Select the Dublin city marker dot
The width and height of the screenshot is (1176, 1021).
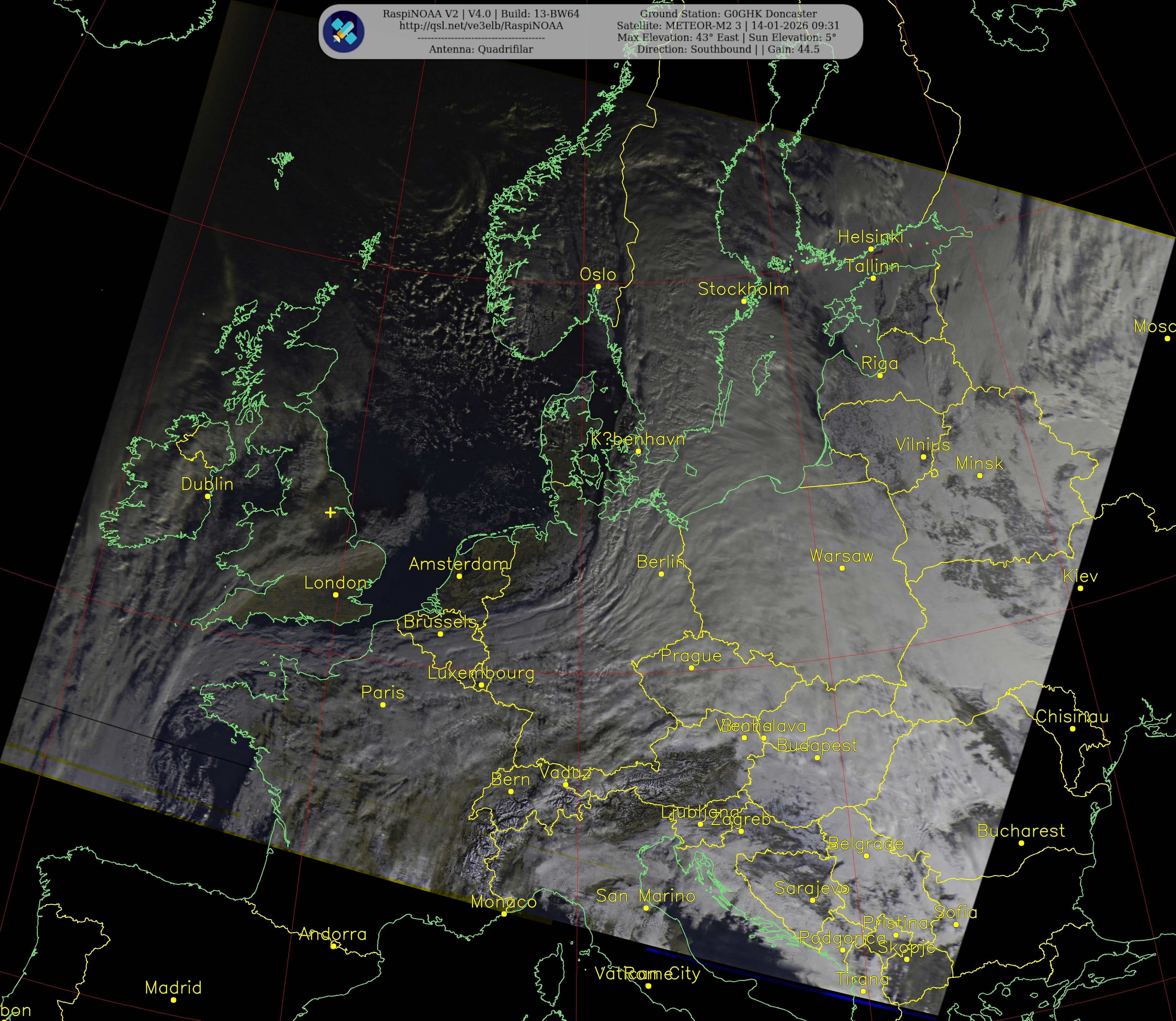click(208, 496)
